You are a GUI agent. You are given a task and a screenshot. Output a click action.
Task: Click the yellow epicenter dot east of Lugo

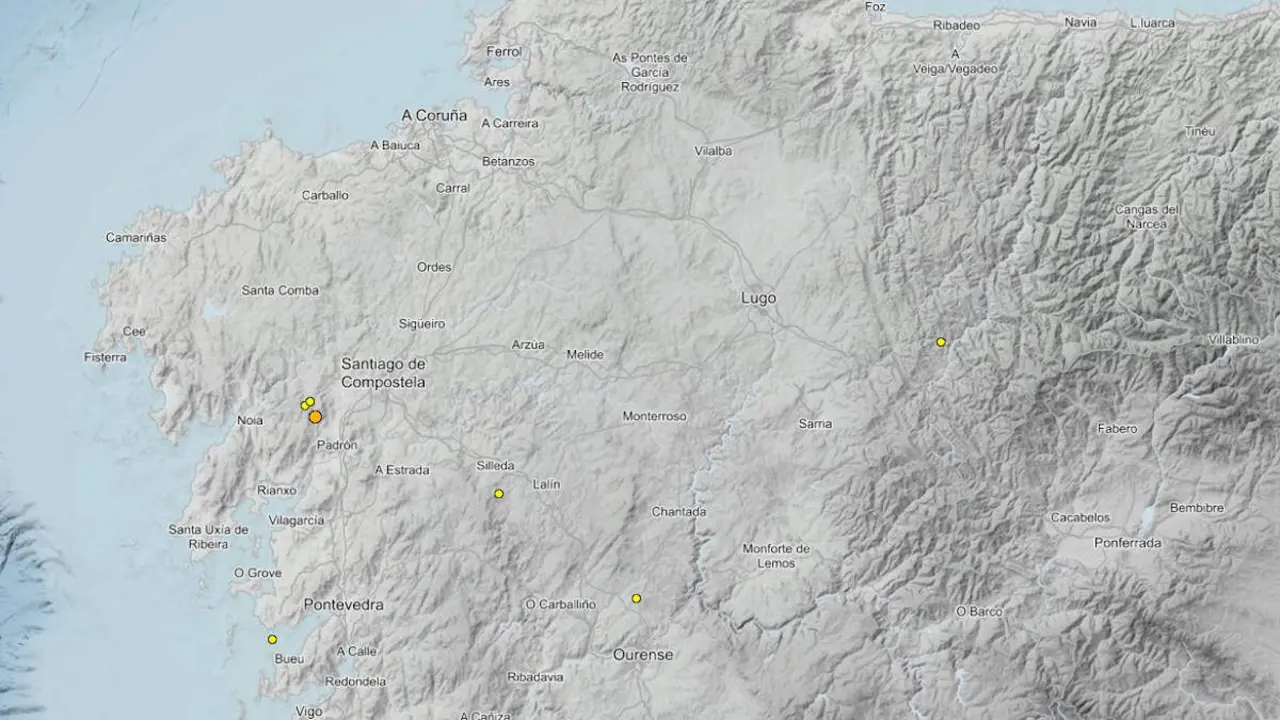coord(940,342)
